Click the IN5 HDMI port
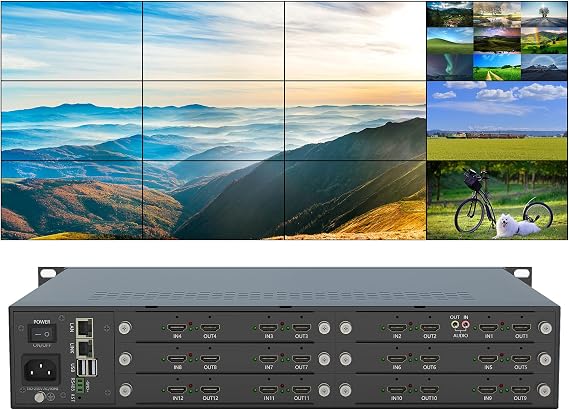 click(x=488, y=359)
